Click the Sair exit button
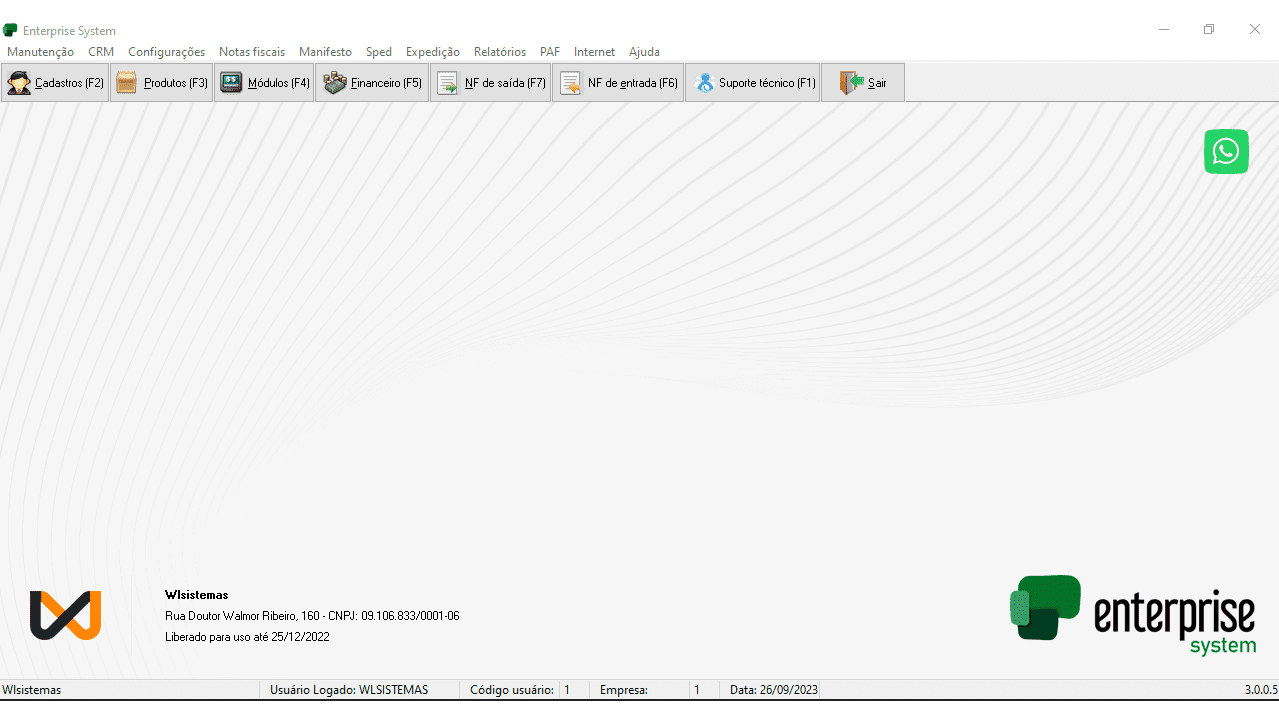This screenshot has height=719, width=1279. point(863,83)
